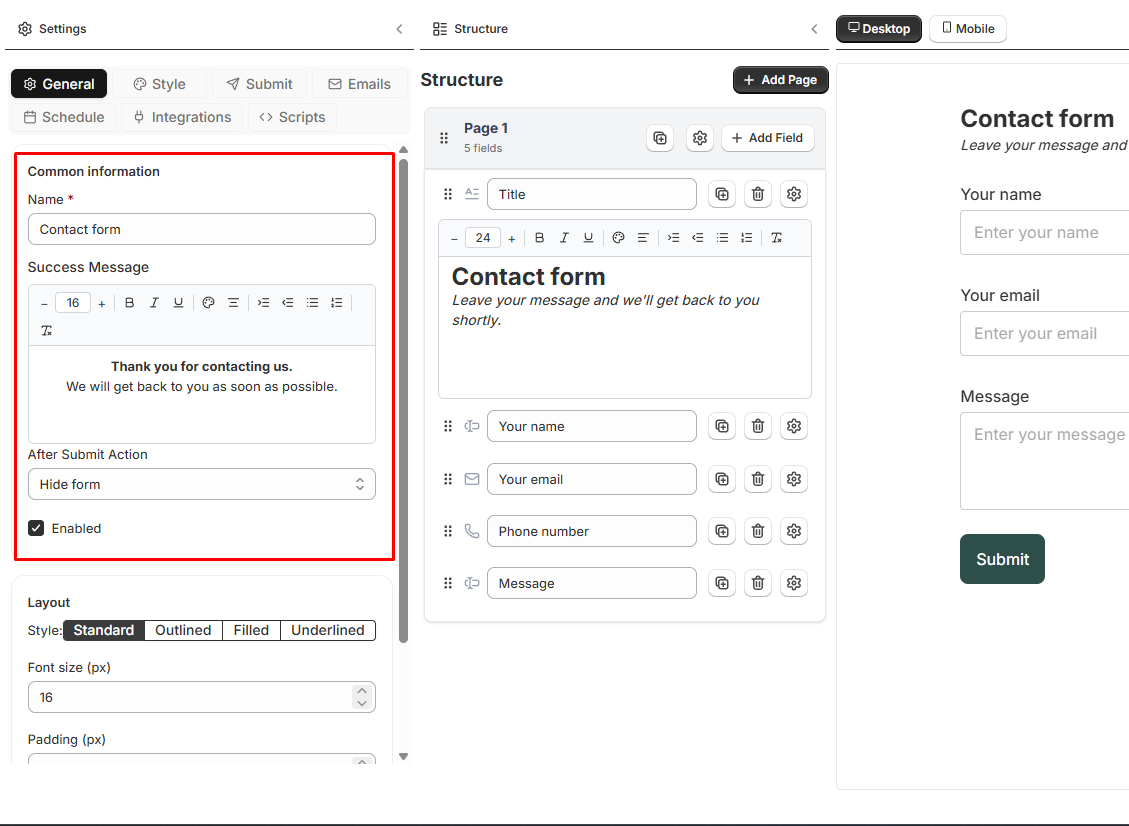Viewport: 1129px width, 826px height.
Task: Duplicate the Title field
Action: click(722, 194)
